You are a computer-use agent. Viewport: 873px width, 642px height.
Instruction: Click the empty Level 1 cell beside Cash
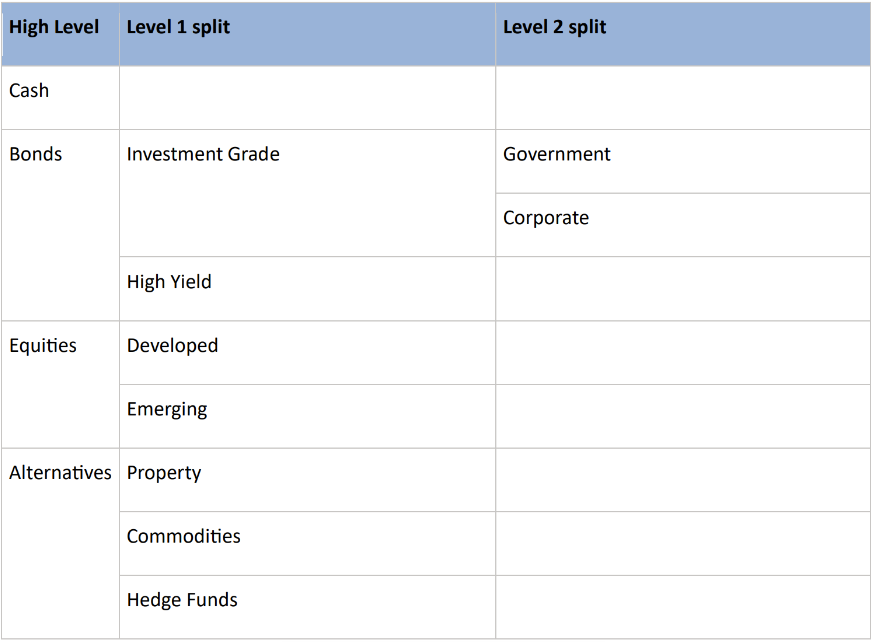(307, 98)
